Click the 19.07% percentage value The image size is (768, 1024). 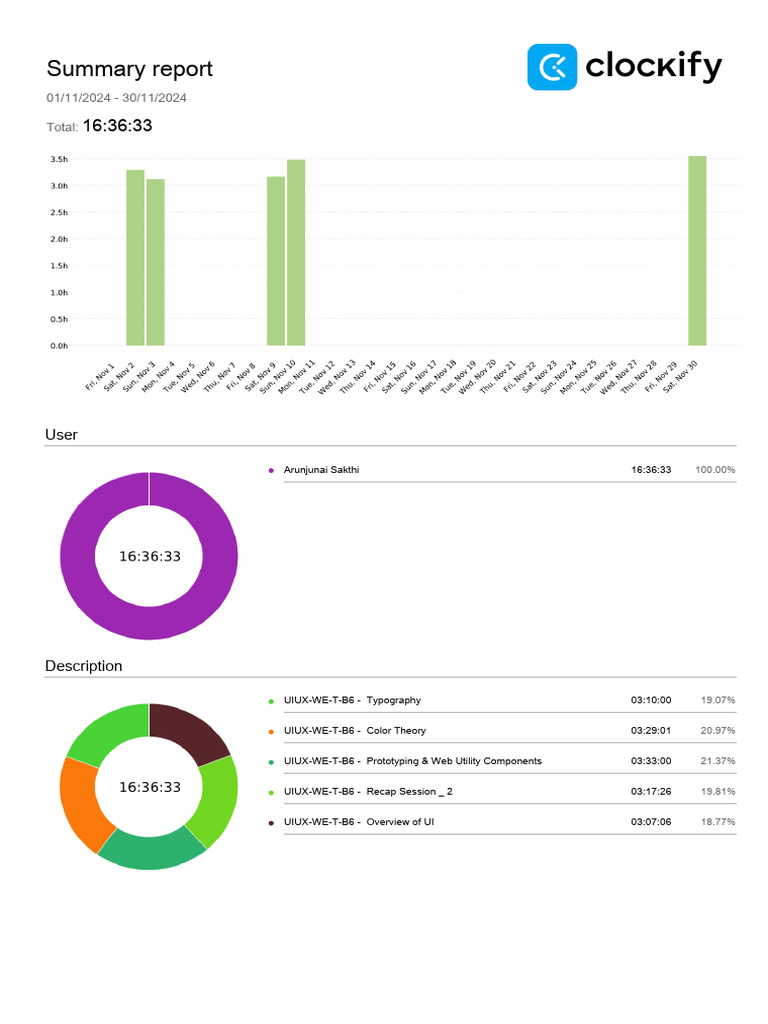click(718, 700)
